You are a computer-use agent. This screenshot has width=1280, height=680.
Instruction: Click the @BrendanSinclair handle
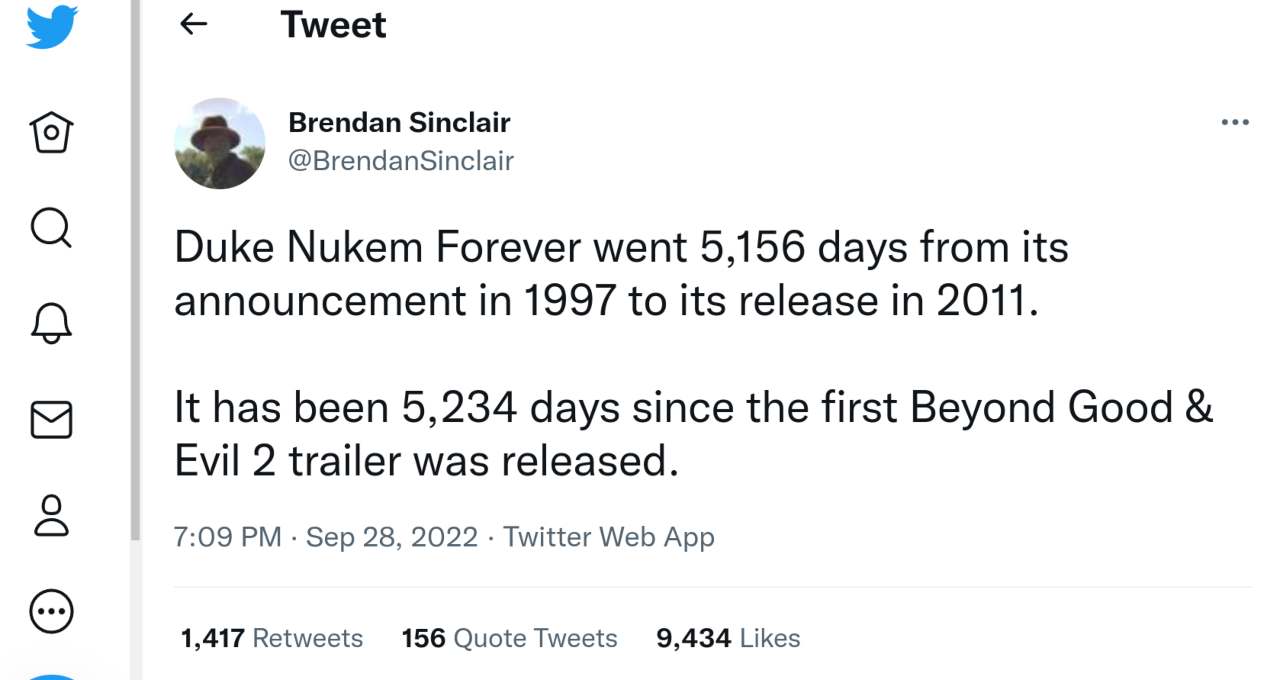(400, 160)
